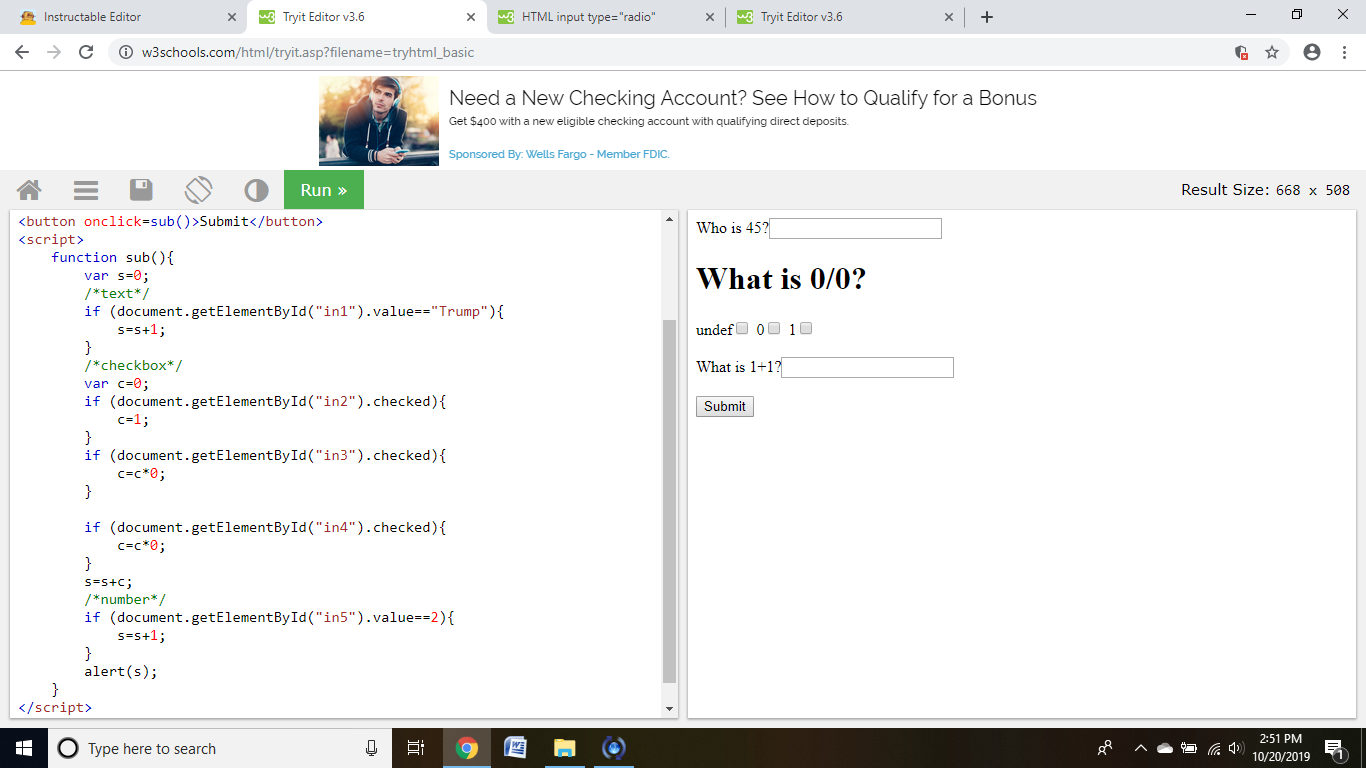This screenshot has width=1366, height=768.
Task: Click the Submit button in result pane
Action: (725, 406)
